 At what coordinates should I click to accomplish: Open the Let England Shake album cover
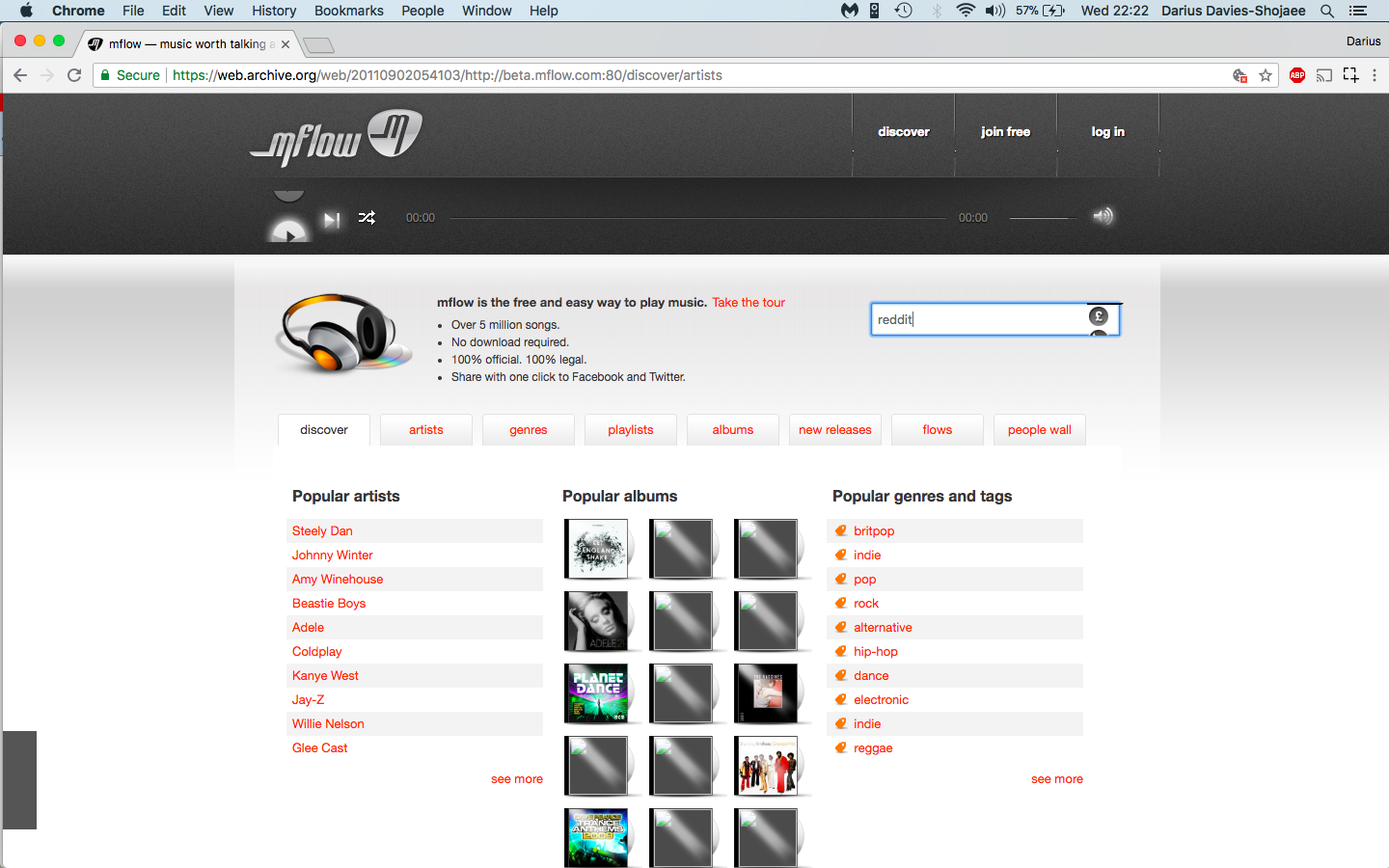pyautogui.click(x=597, y=549)
